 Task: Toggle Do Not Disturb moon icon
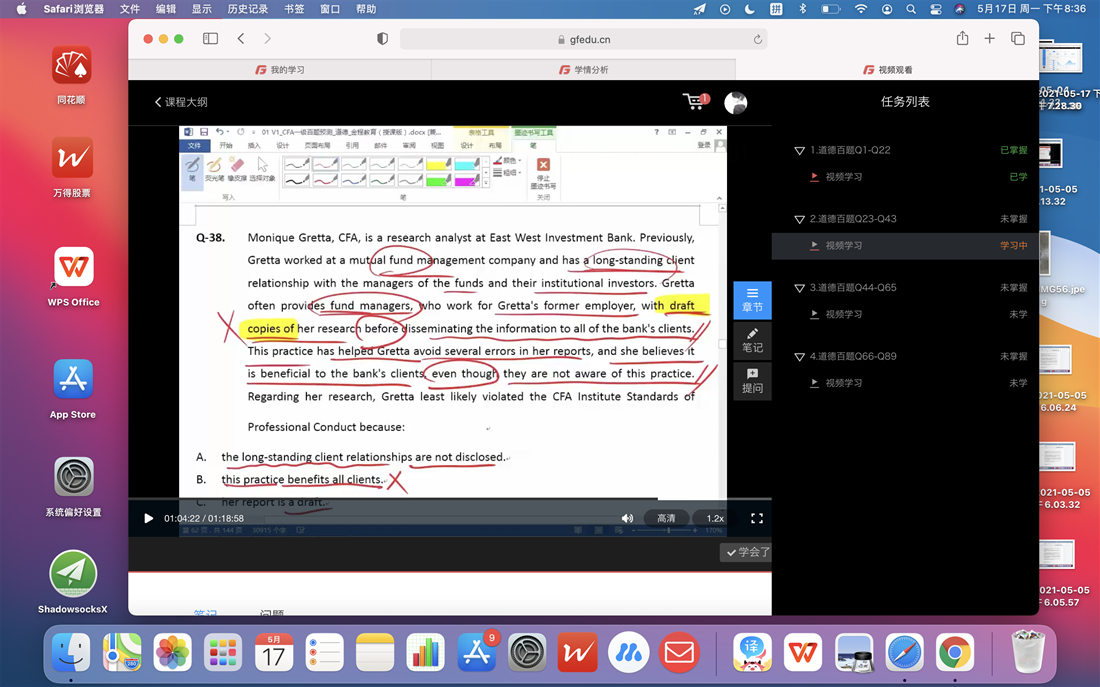[x=750, y=9]
